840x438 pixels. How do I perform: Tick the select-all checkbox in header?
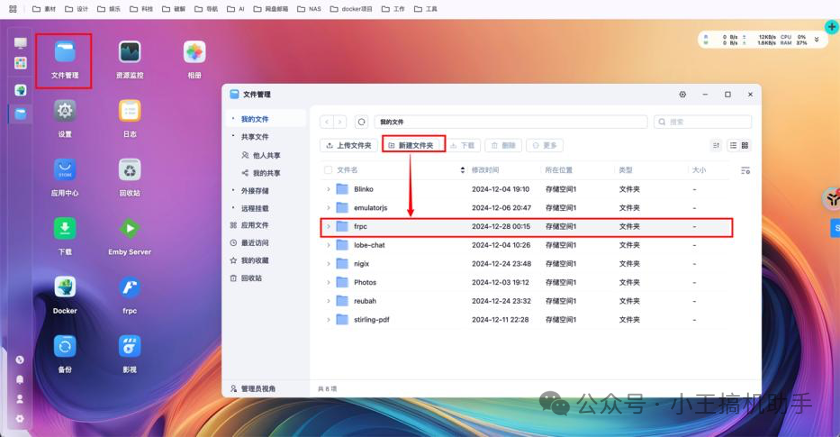tap(327, 170)
